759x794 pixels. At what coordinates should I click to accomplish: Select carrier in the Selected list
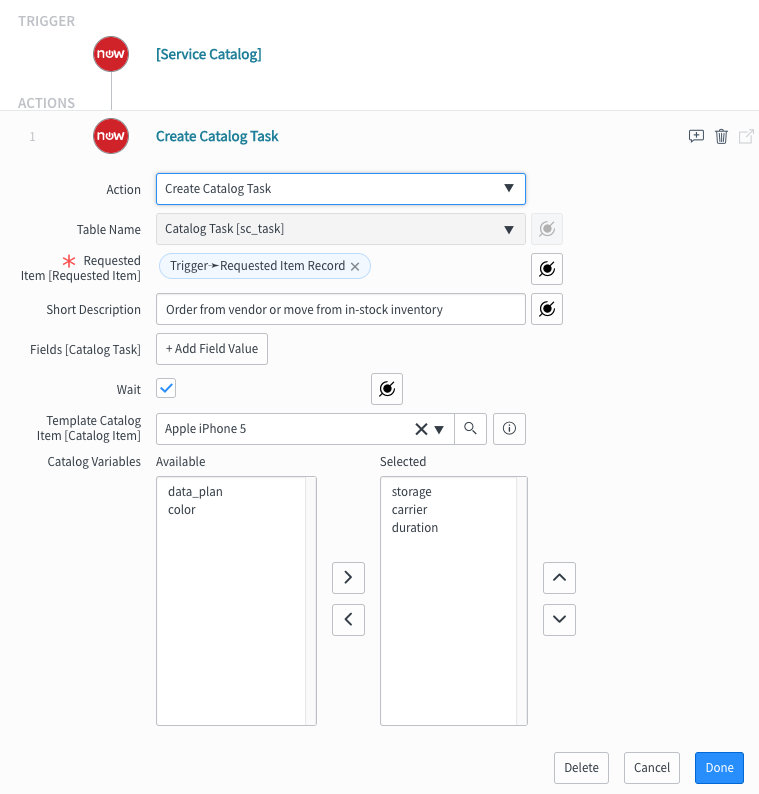(409, 510)
